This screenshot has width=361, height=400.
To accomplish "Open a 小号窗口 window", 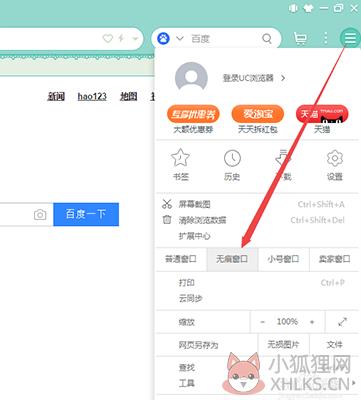I will [283, 259].
